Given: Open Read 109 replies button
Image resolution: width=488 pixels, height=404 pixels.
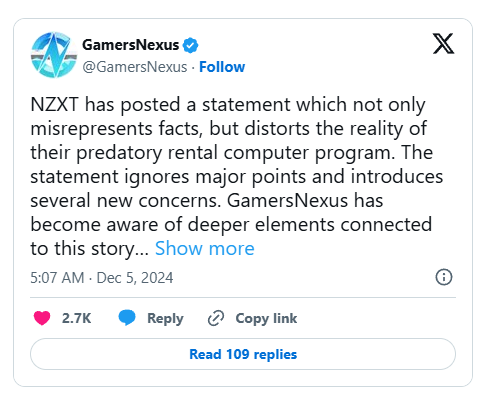Looking at the screenshot, I should 243,354.
